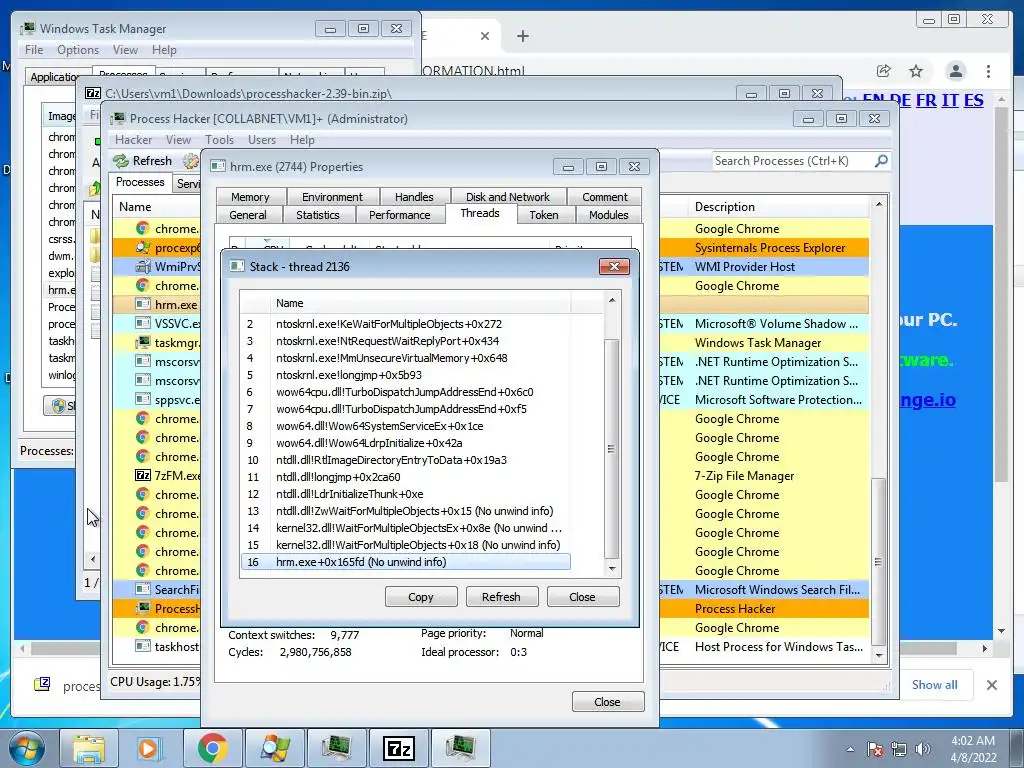Open a new Chrome tab
Viewport: 1024px width, 768px height.
[522, 36]
